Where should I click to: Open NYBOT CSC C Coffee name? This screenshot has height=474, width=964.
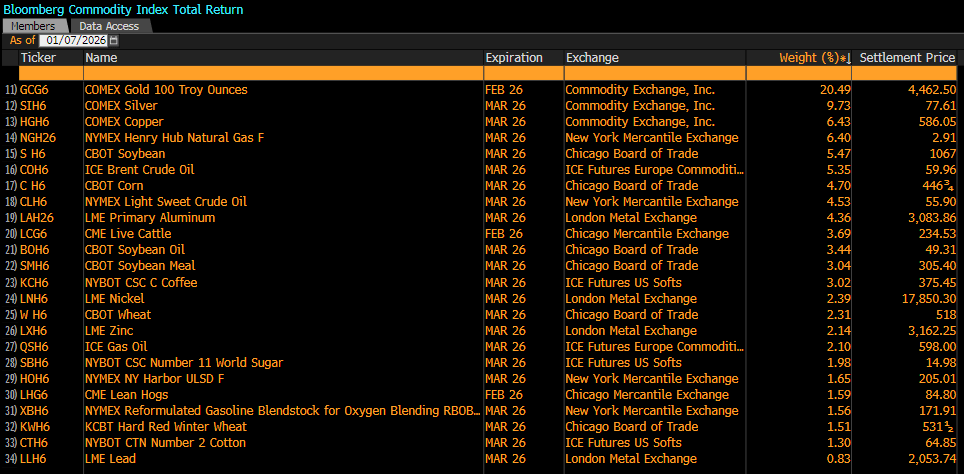click(x=141, y=283)
